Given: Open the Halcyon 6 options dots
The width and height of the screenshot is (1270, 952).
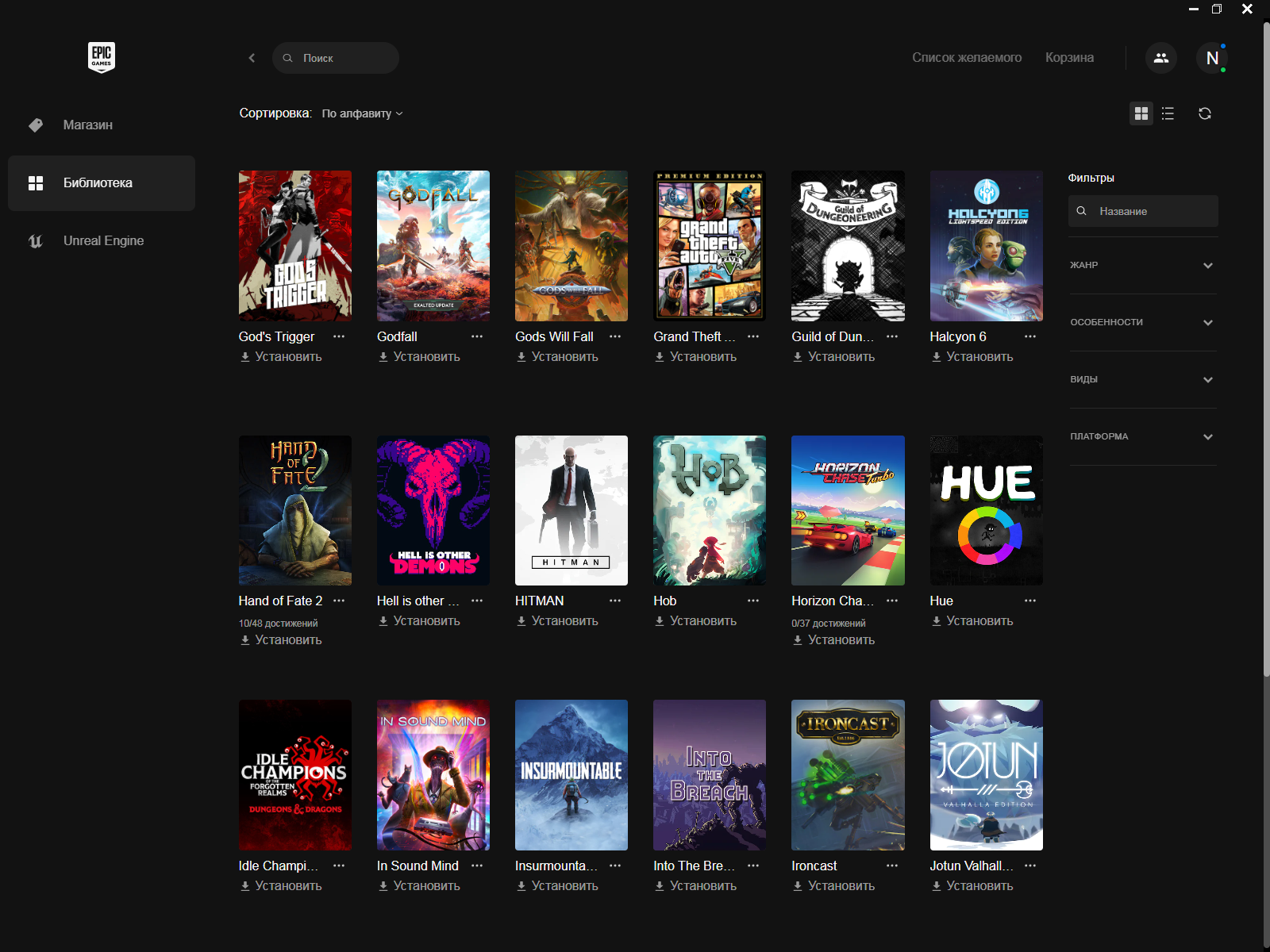Looking at the screenshot, I should (x=1030, y=336).
